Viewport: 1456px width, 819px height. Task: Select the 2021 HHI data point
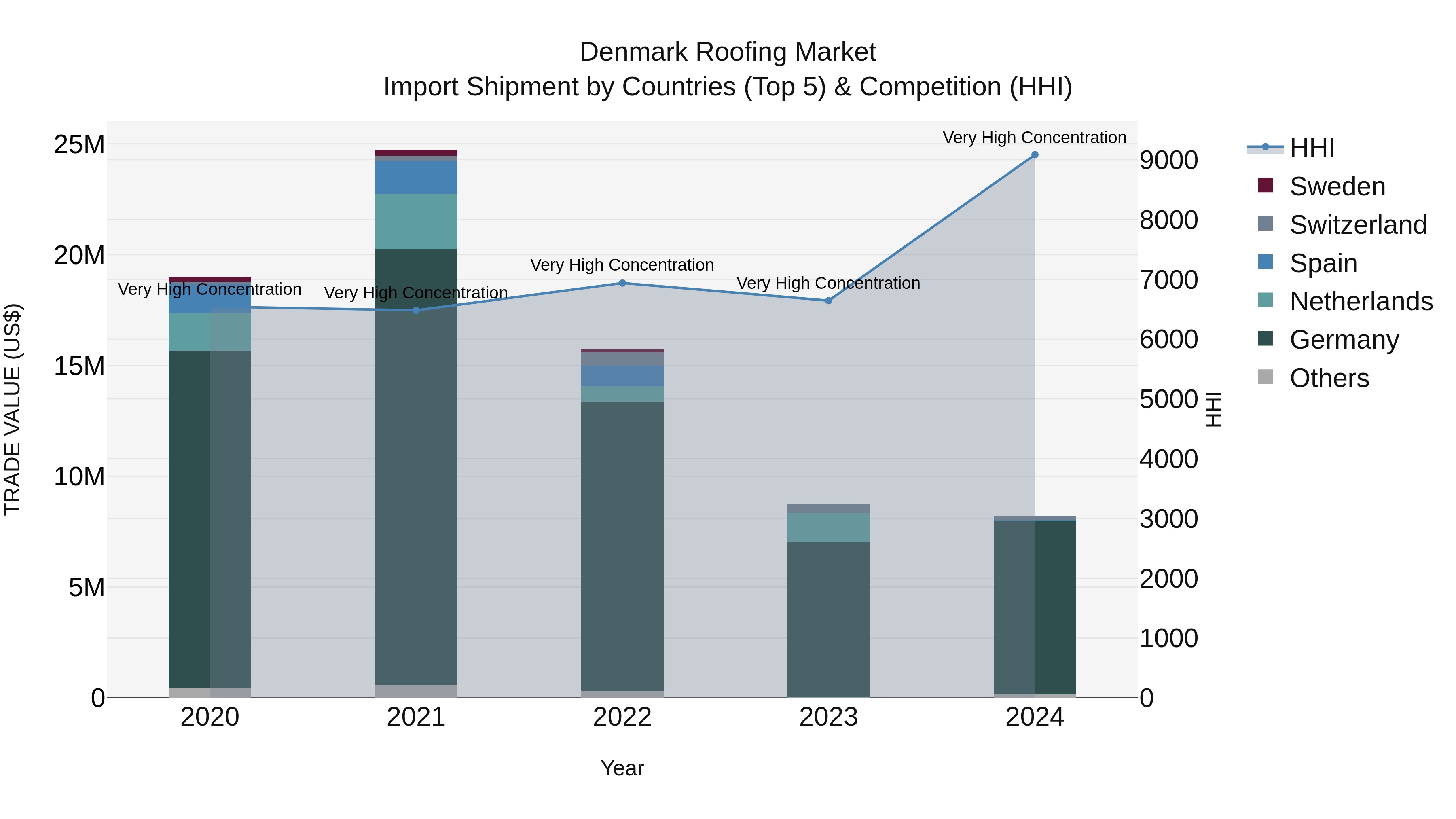coord(416,310)
